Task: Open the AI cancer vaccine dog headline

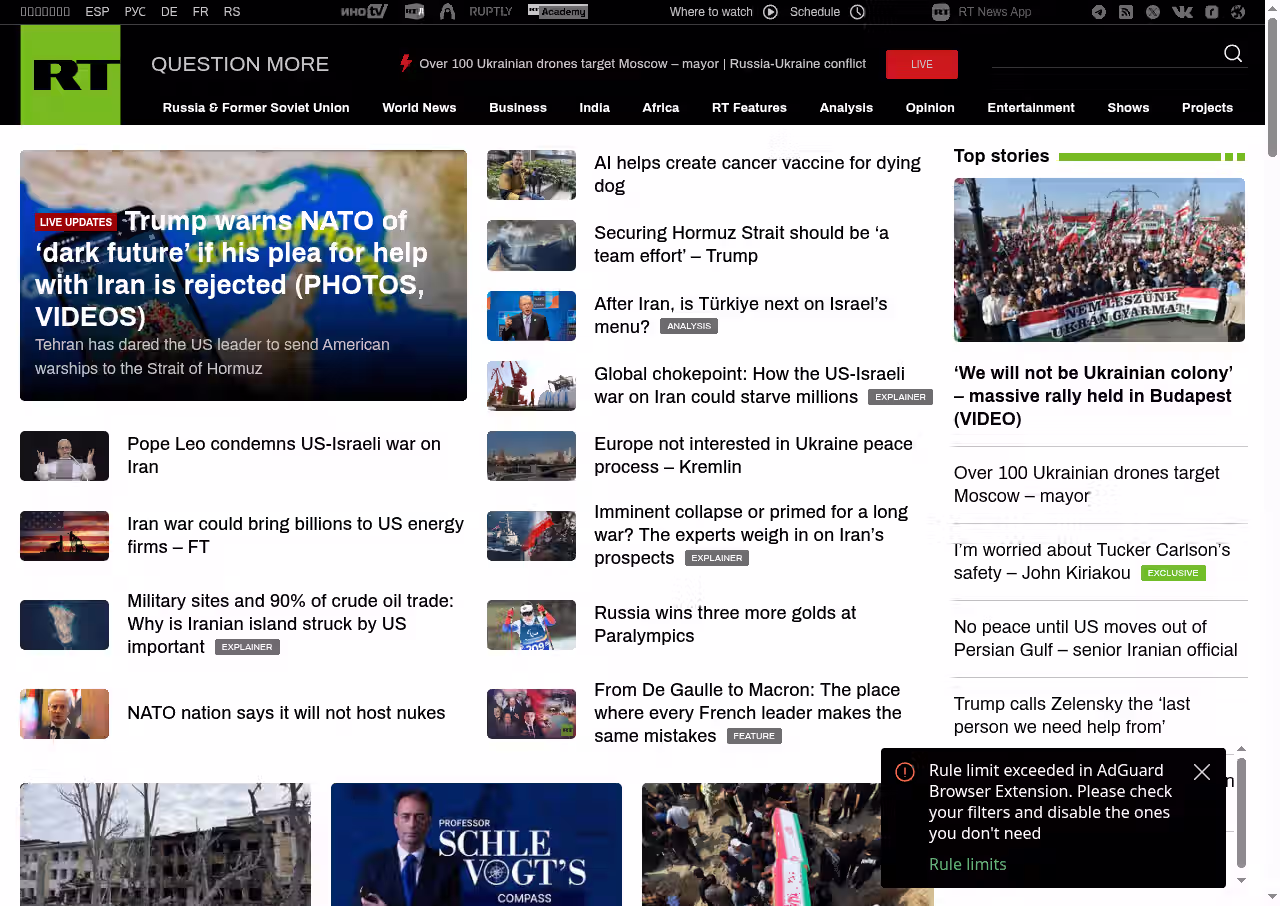Action: 757,174
